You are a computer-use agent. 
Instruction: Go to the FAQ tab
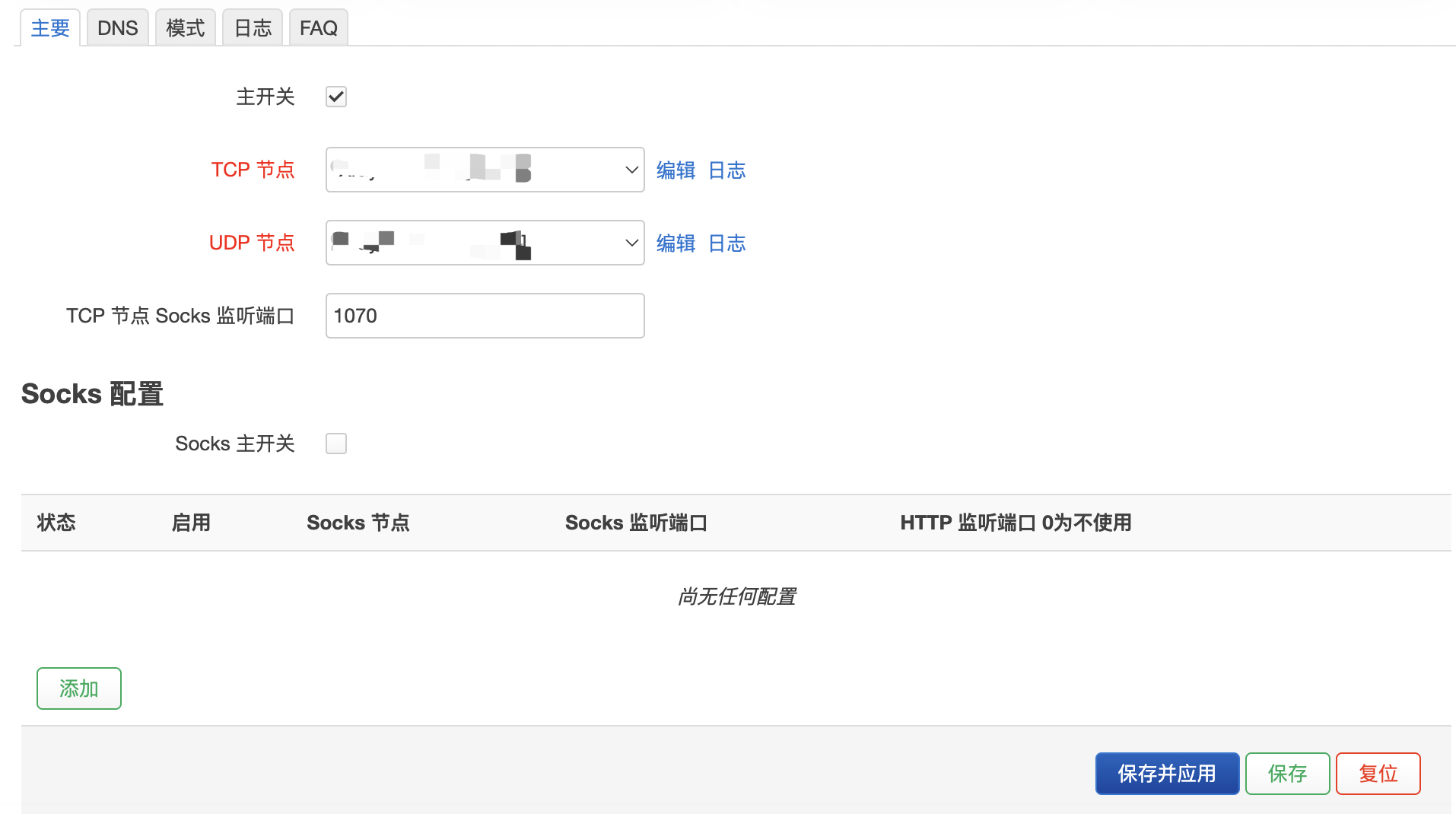(x=318, y=28)
